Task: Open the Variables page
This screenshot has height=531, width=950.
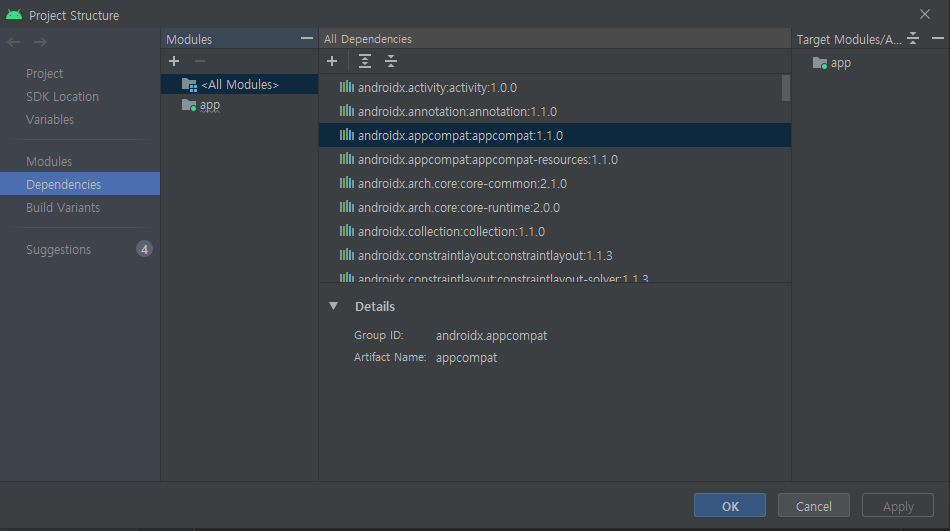Action: (50, 119)
